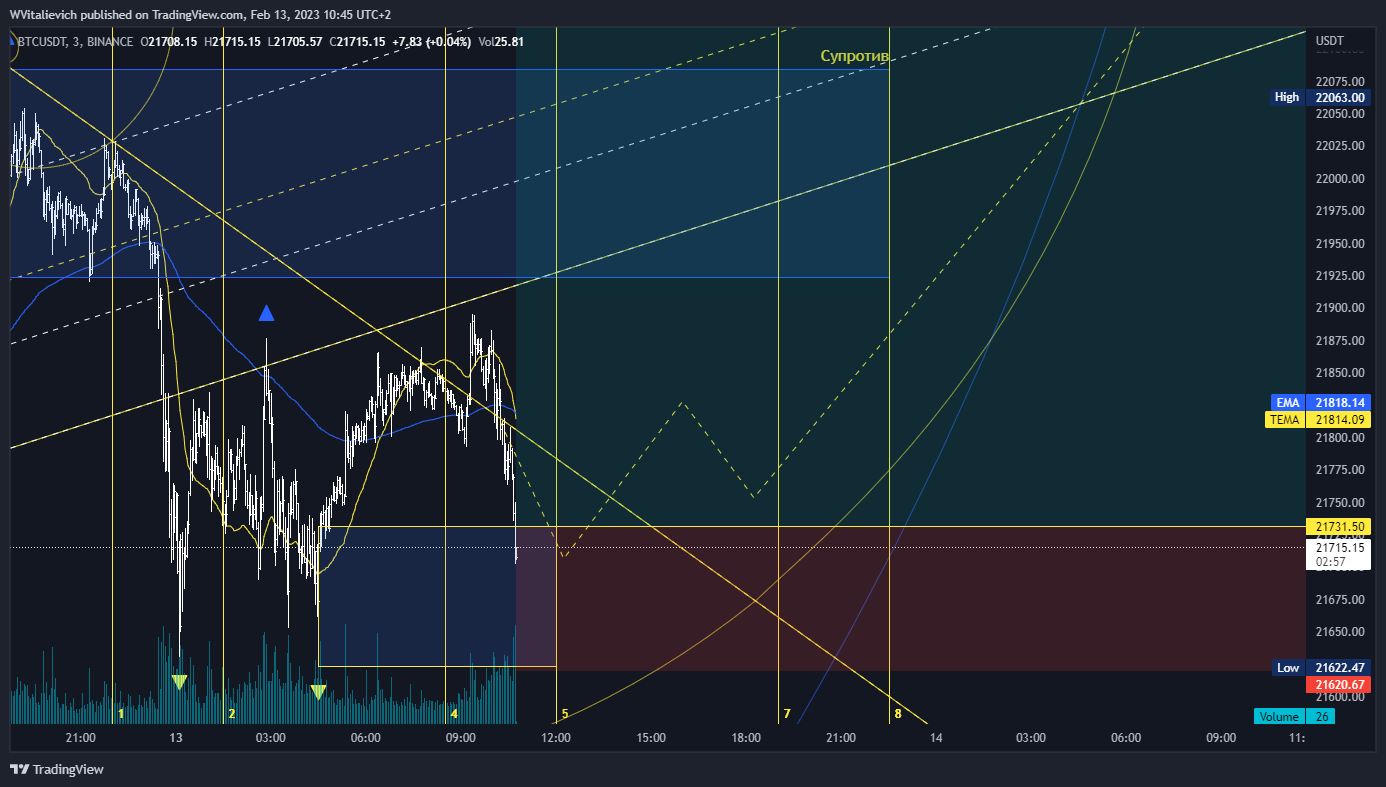Click the USDT currency label on price axis
The height and width of the screenshot is (787, 1386).
(x=1330, y=41)
